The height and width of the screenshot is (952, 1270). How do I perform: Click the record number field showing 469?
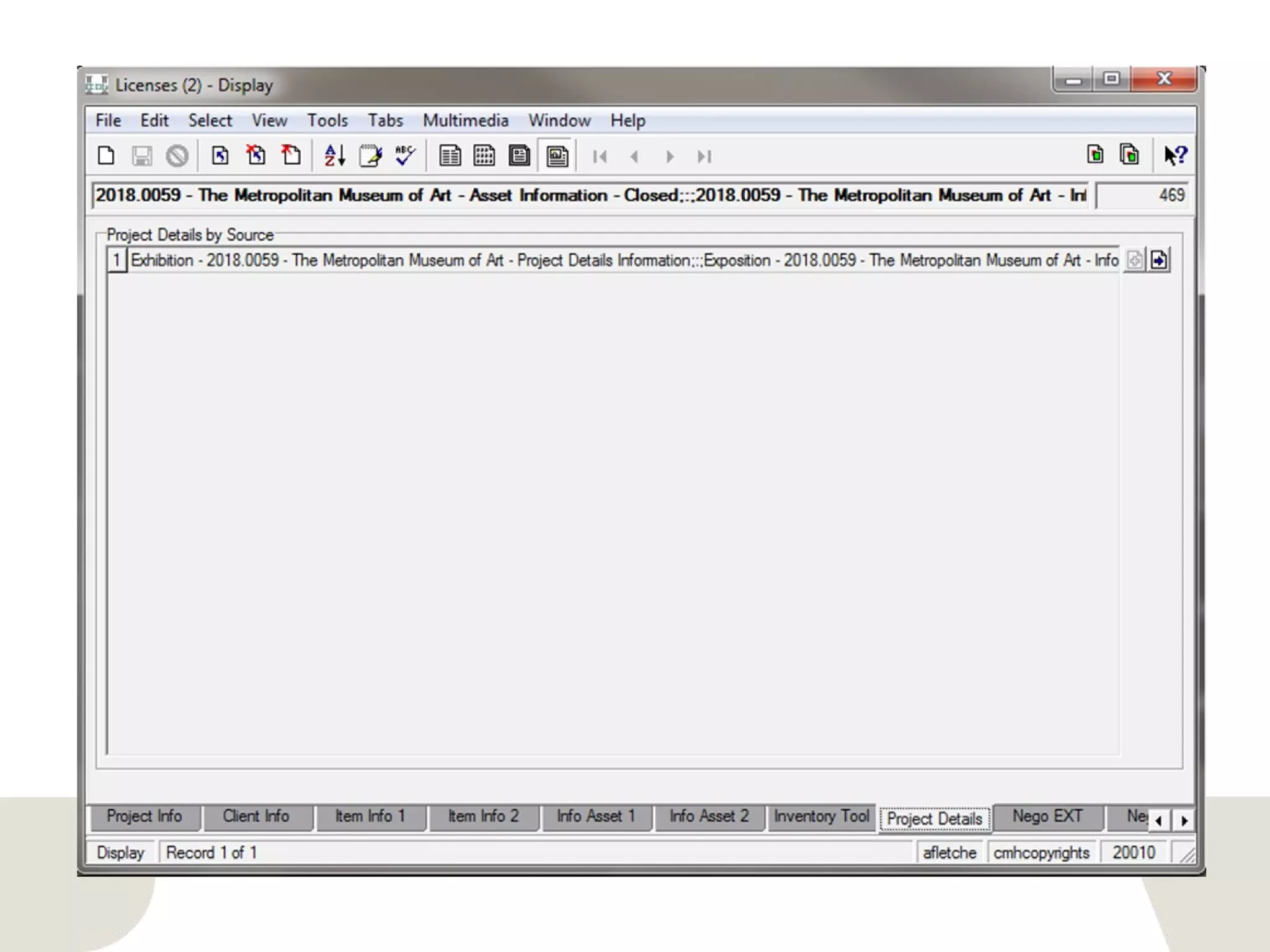[1143, 195]
